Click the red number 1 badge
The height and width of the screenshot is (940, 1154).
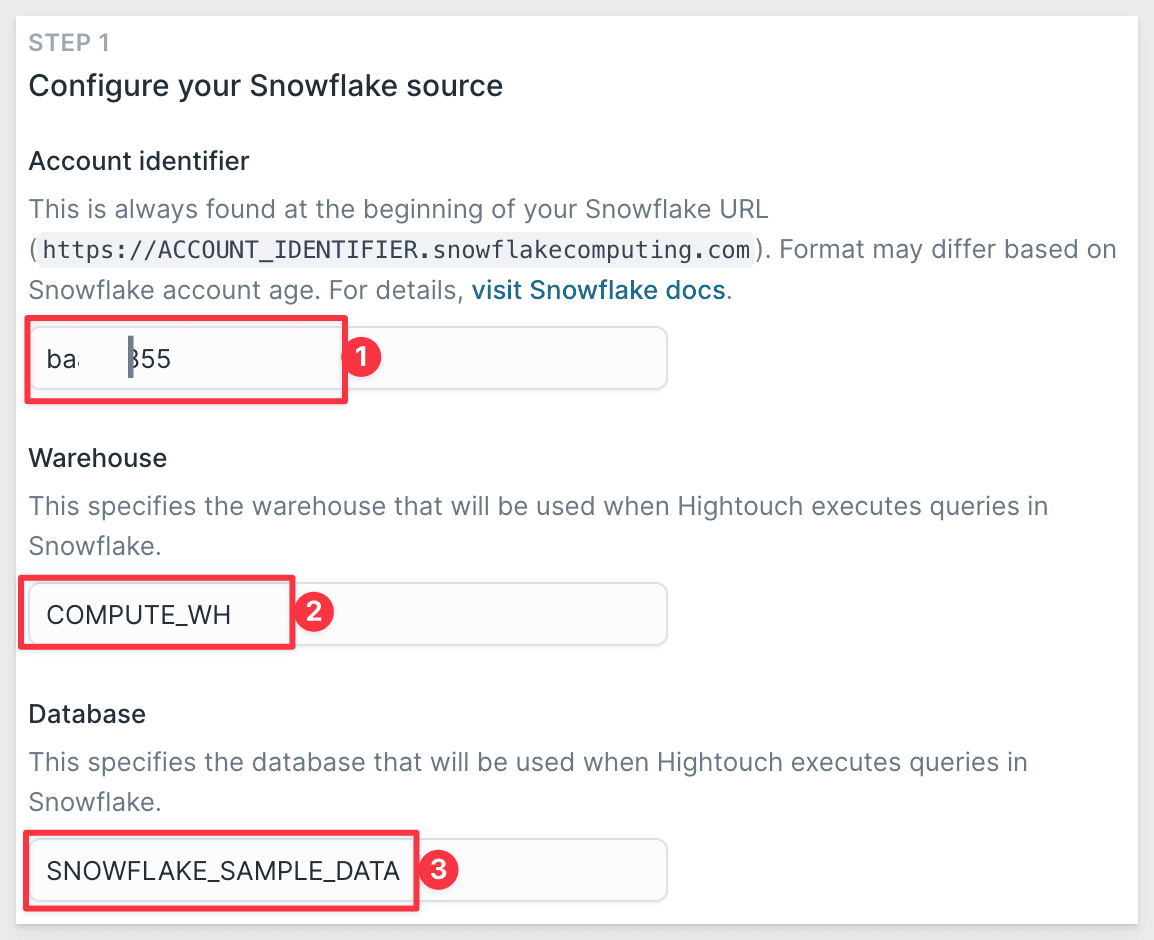(x=362, y=357)
